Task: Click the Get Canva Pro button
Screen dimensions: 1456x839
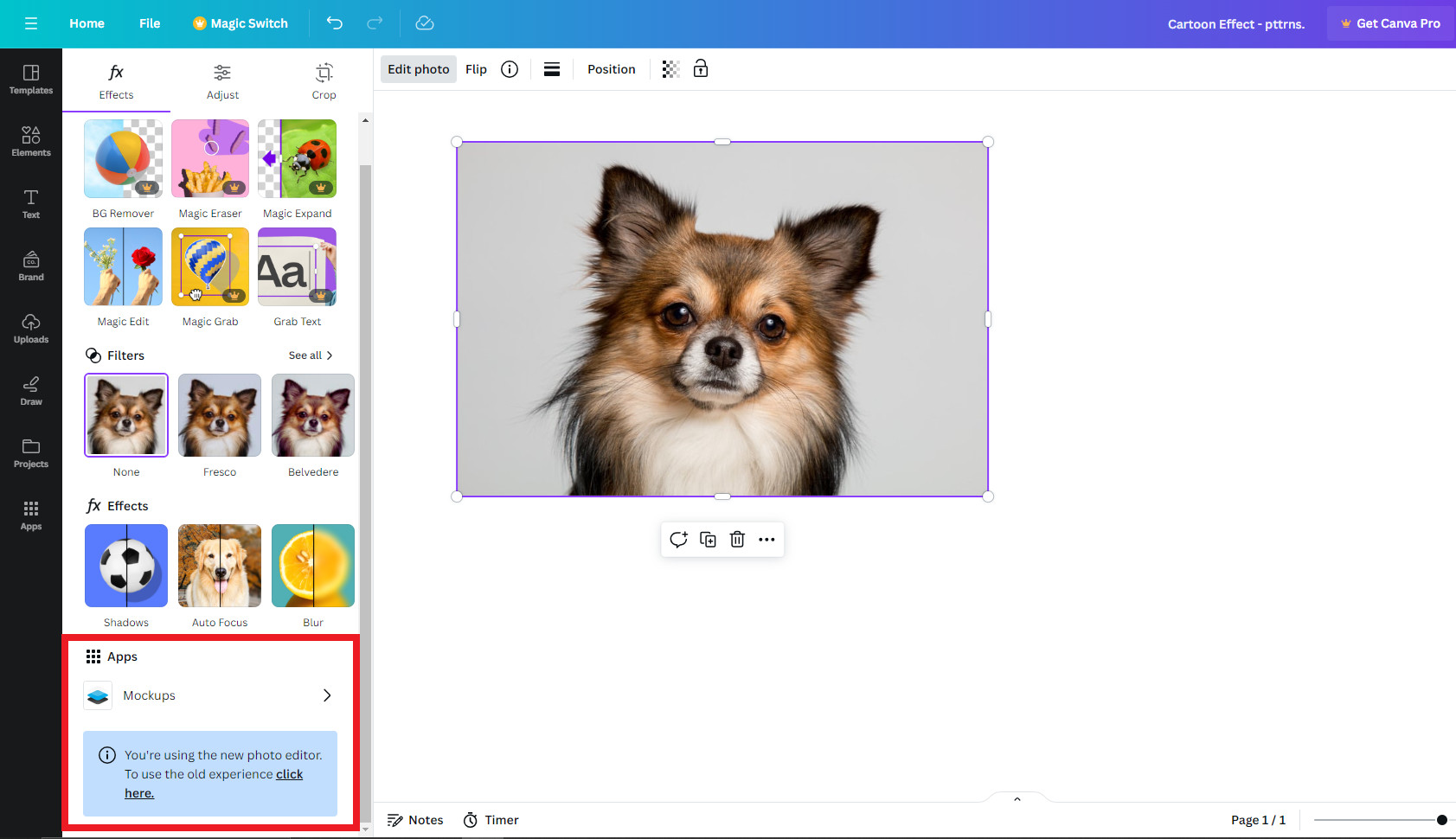Action: coord(1391,23)
